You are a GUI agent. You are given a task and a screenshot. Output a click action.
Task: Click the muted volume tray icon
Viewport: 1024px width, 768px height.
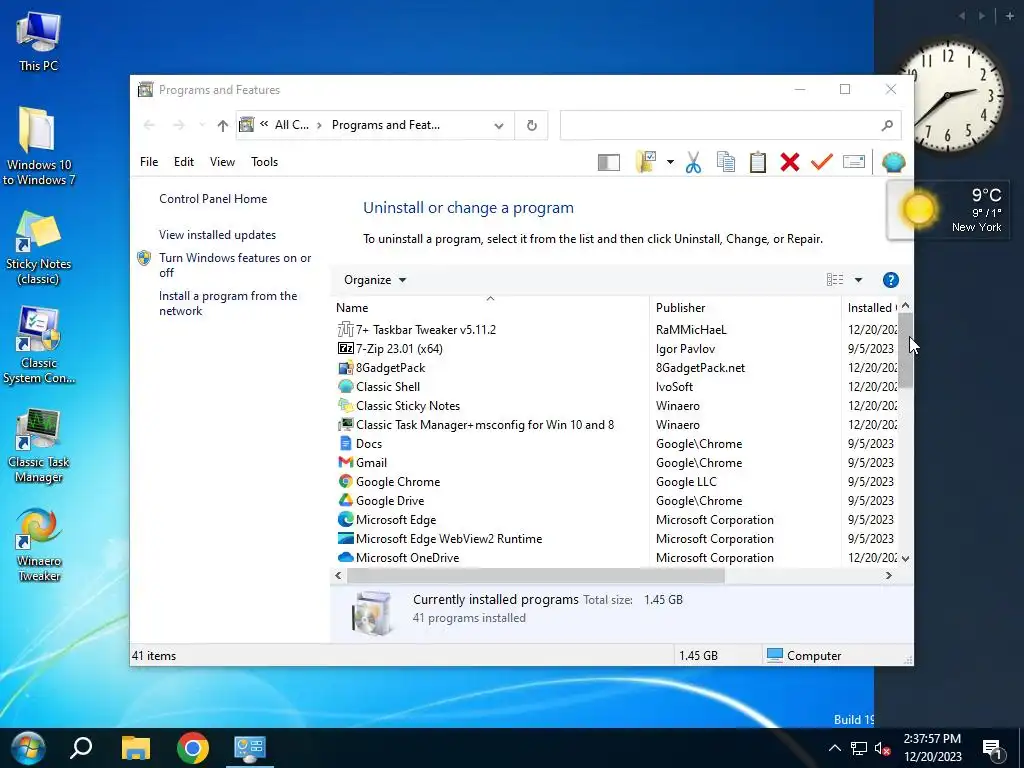(882, 749)
